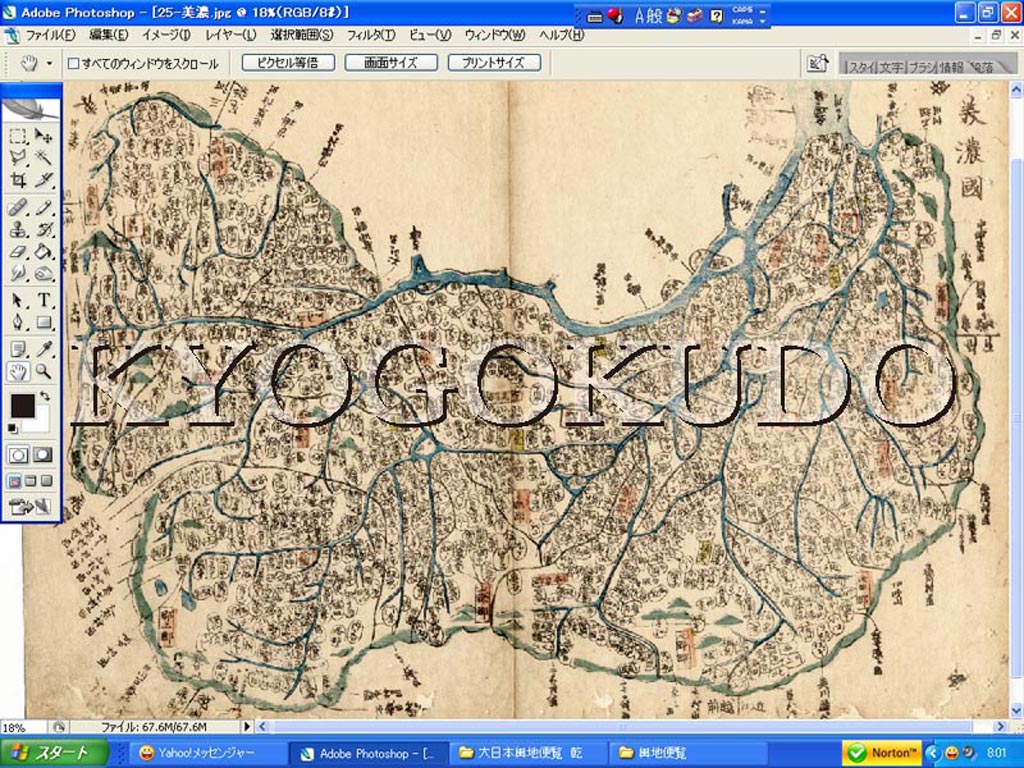The height and width of the screenshot is (768, 1024).
Task: Select the Notes tool
Action: [18, 350]
